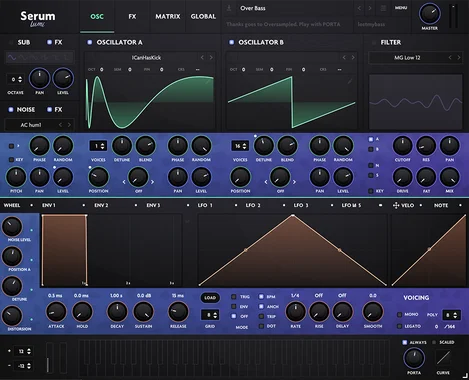The height and width of the screenshot is (380, 469).
Task: Click right warp-mode arrow of Oscillator A
Action: (153, 182)
